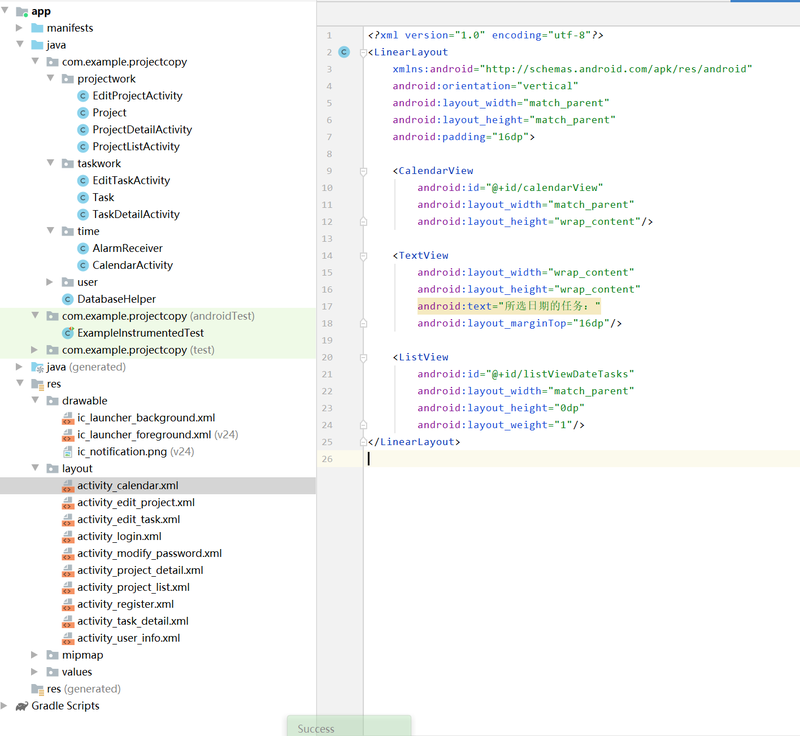The width and height of the screenshot is (800, 736).
Task: Collapse the projectwork package
Action: tap(51, 79)
